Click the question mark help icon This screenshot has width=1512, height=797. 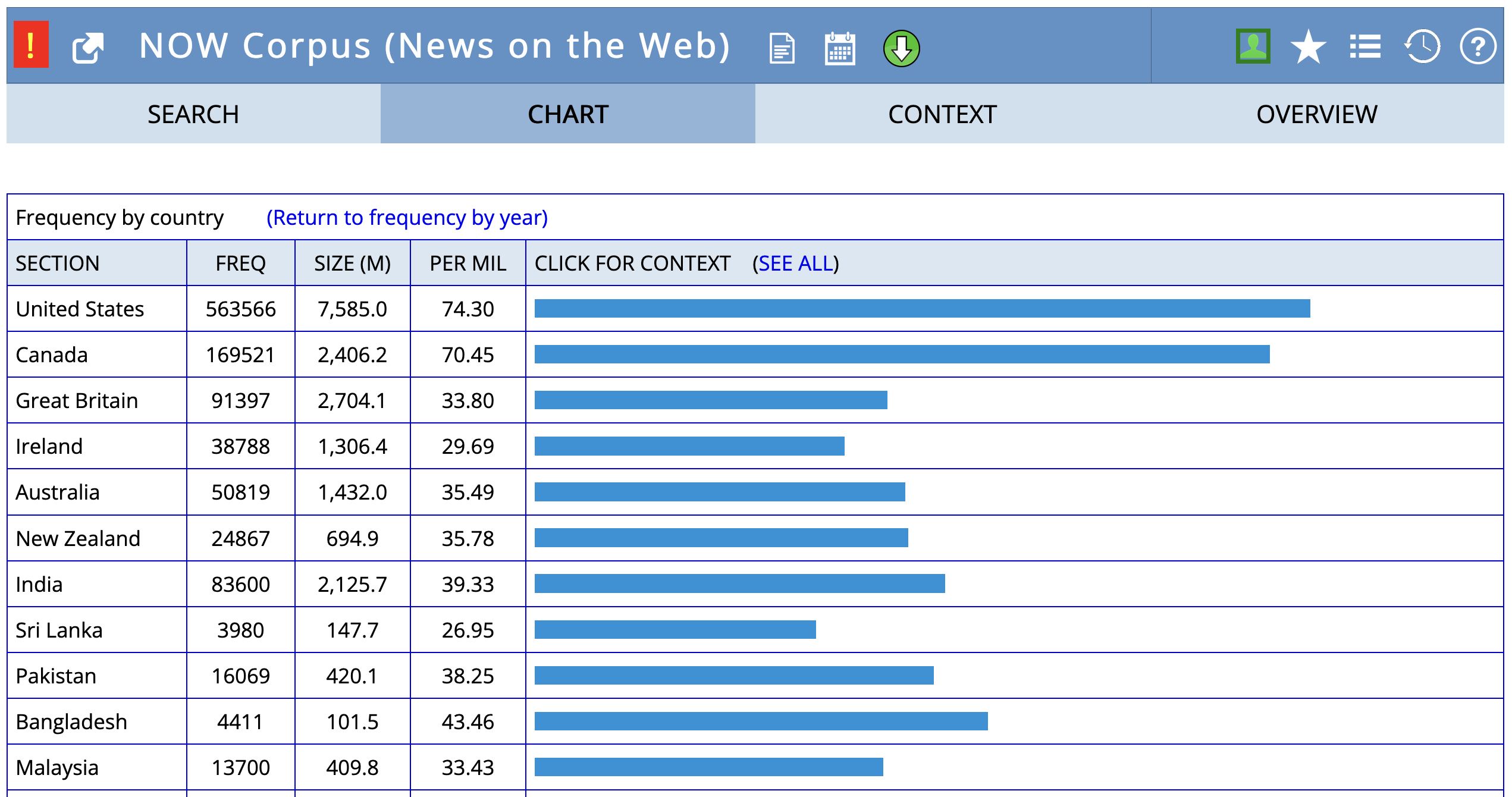(1478, 46)
